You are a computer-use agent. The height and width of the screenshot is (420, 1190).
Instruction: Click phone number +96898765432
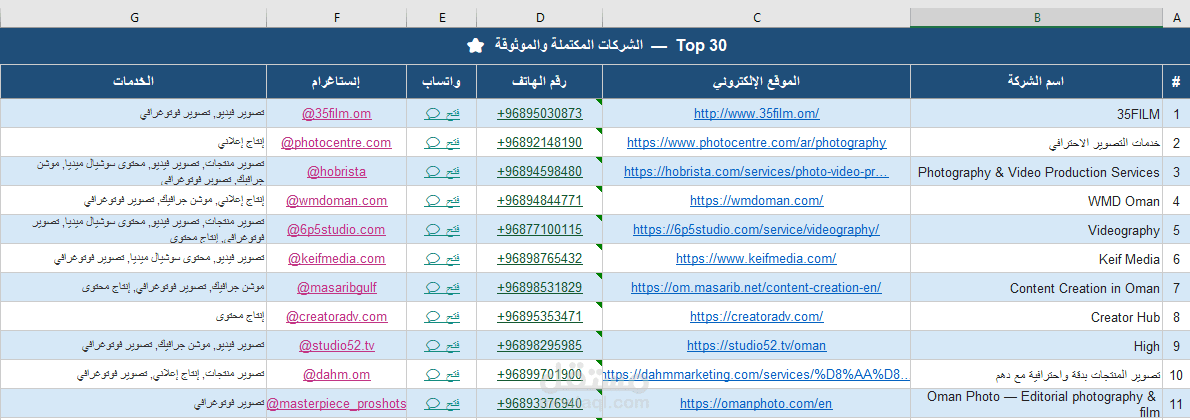click(540, 258)
